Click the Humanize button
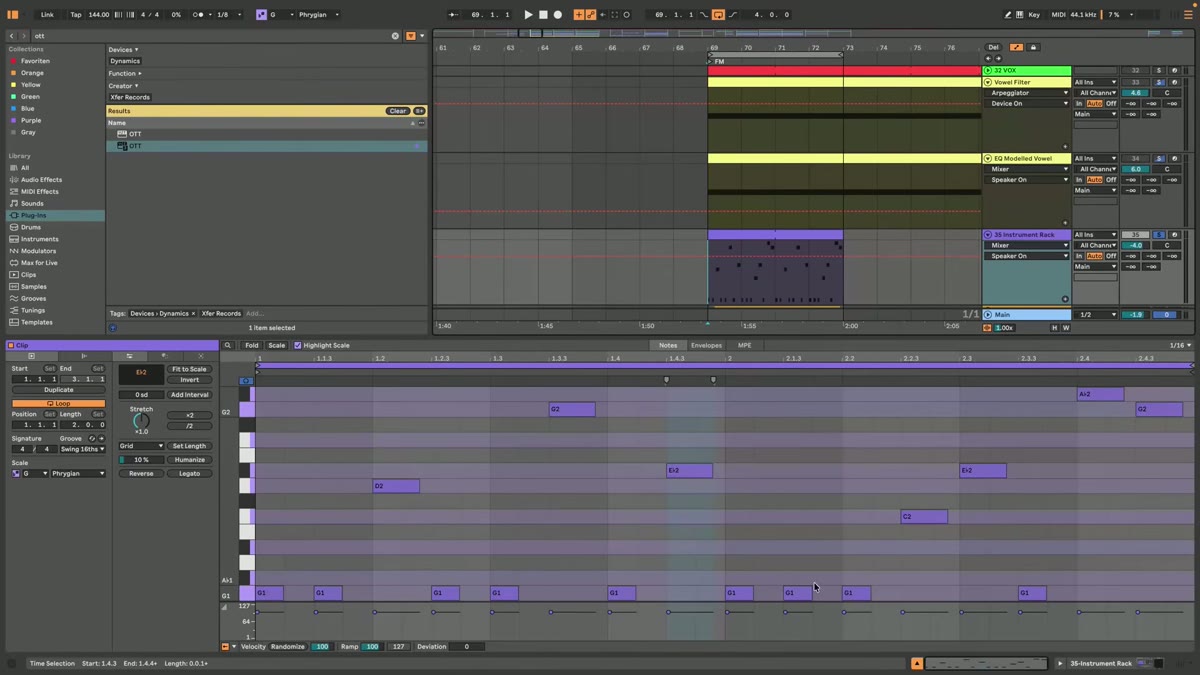1200x675 pixels. pyautogui.click(x=189, y=460)
